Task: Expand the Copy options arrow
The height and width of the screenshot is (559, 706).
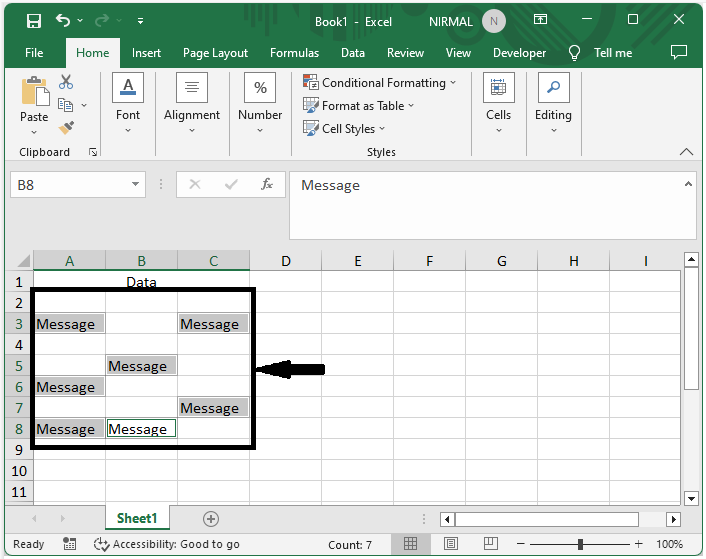Action: click(x=84, y=105)
